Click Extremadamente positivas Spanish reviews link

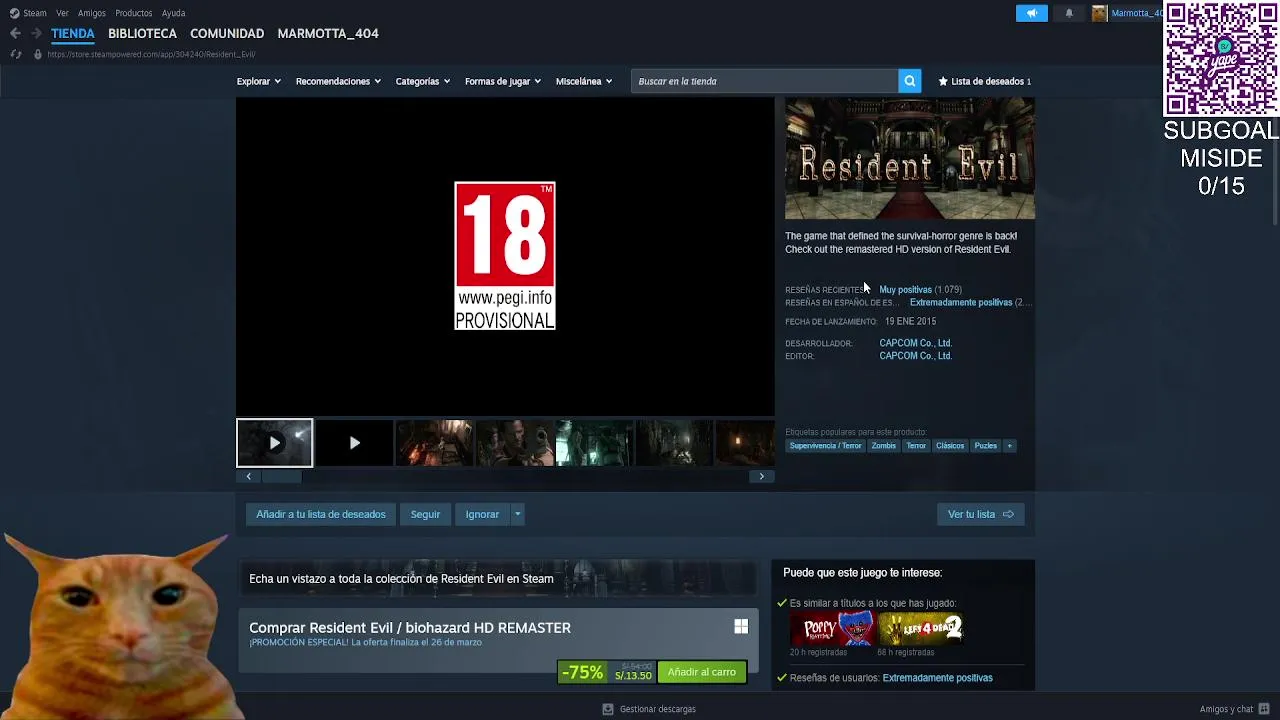961,302
